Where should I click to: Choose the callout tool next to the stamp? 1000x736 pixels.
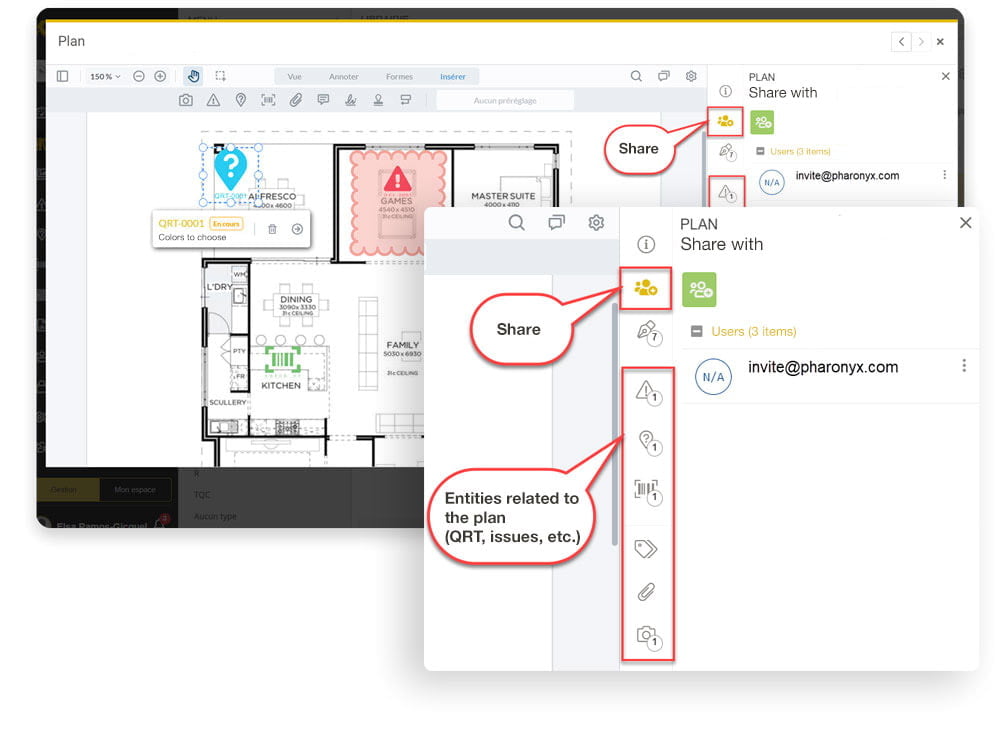point(406,100)
